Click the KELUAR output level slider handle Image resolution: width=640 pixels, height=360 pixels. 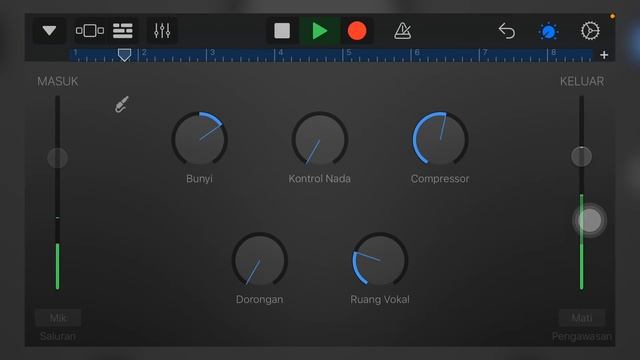(581, 156)
